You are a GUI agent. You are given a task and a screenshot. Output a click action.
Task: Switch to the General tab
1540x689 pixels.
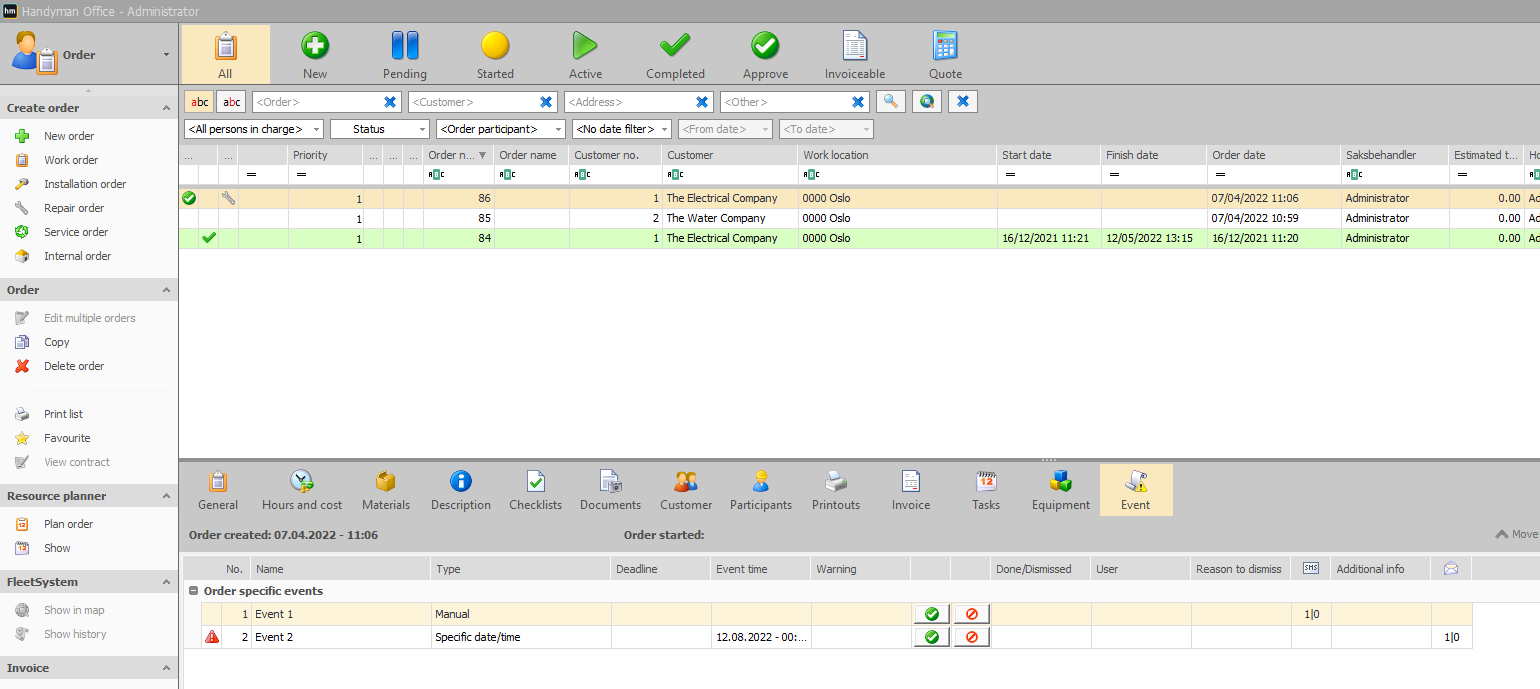click(218, 490)
